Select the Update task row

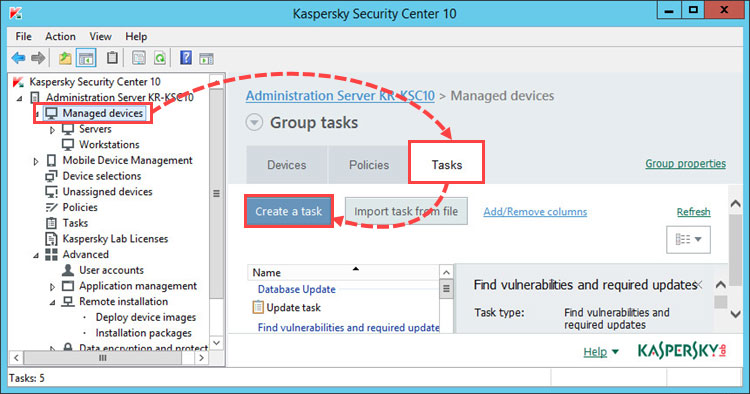pyautogui.click(x=293, y=307)
